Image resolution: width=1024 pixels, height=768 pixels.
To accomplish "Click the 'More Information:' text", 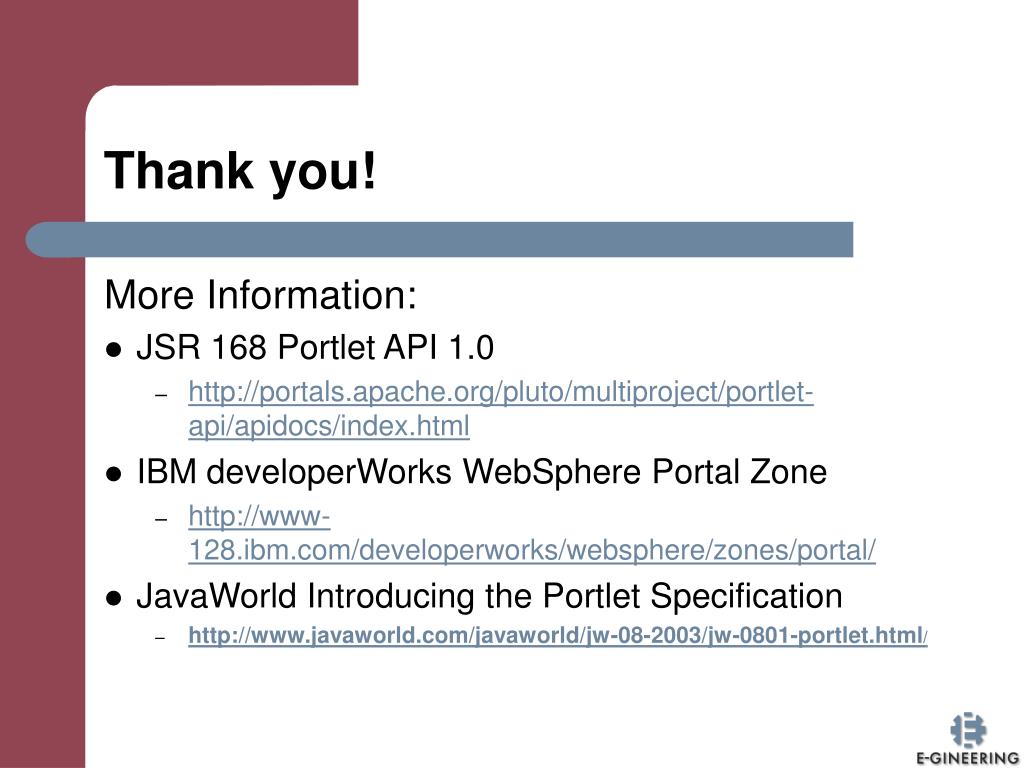I will coord(261,295).
